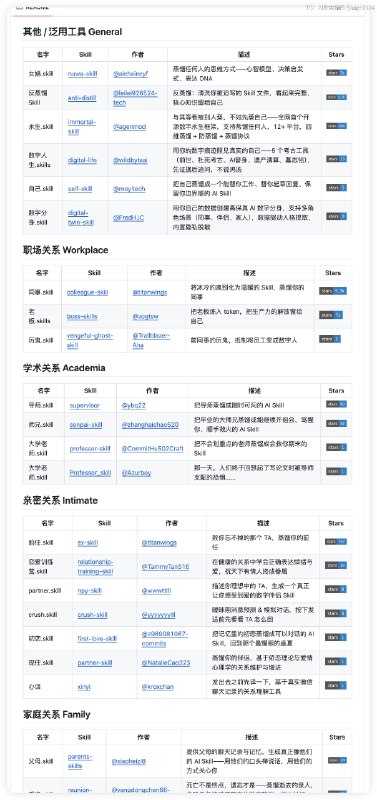Visit @titanwings in colleague-skill row
Viewport: 377px width, 800px height.
[x=150, y=292]
